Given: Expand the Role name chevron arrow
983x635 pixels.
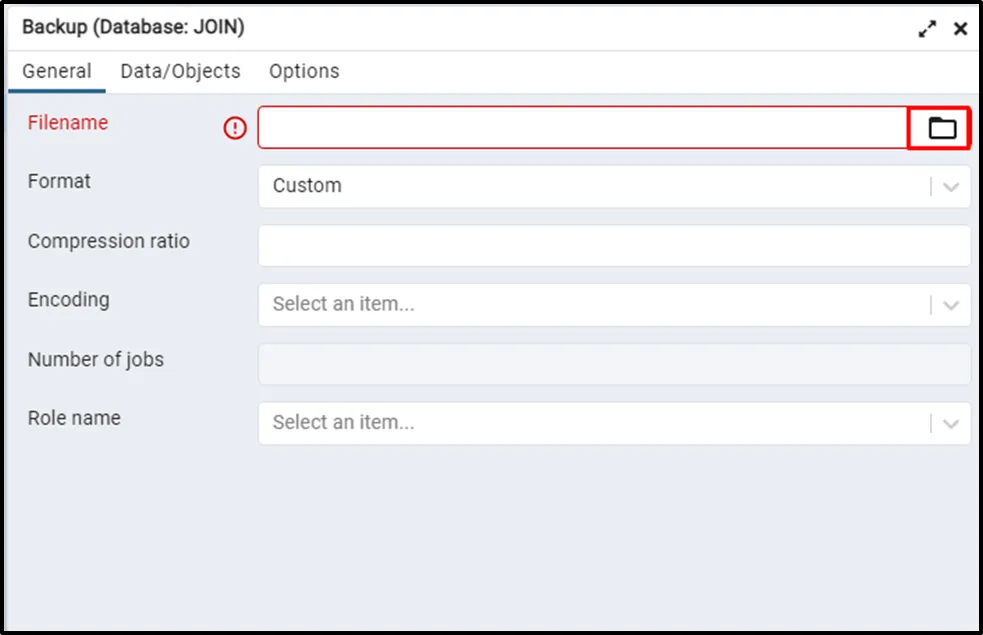Looking at the screenshot, I should coord(951,423).
